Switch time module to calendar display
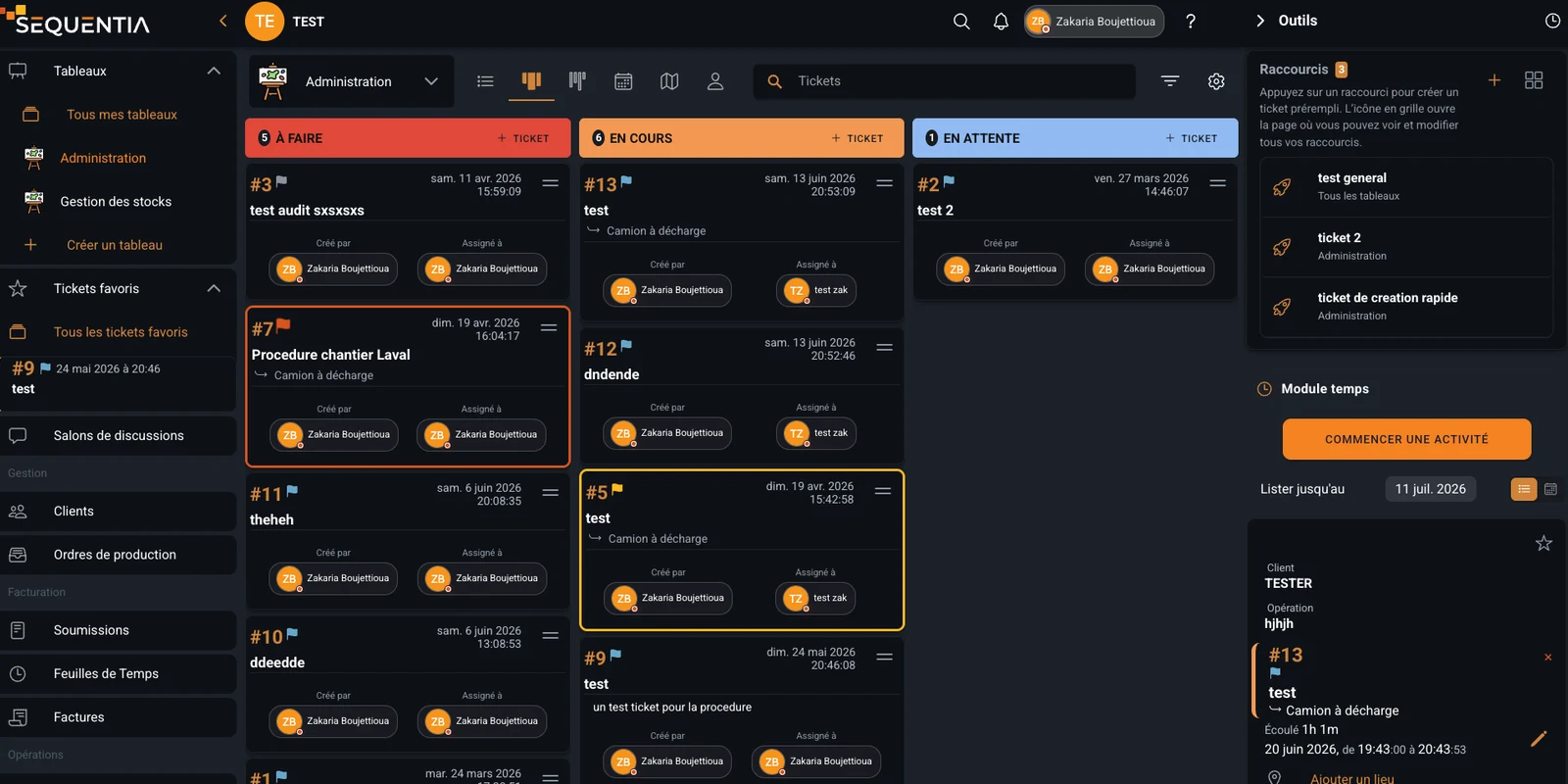Viewport: 1568px width, 784px height. pos(1550,489)
